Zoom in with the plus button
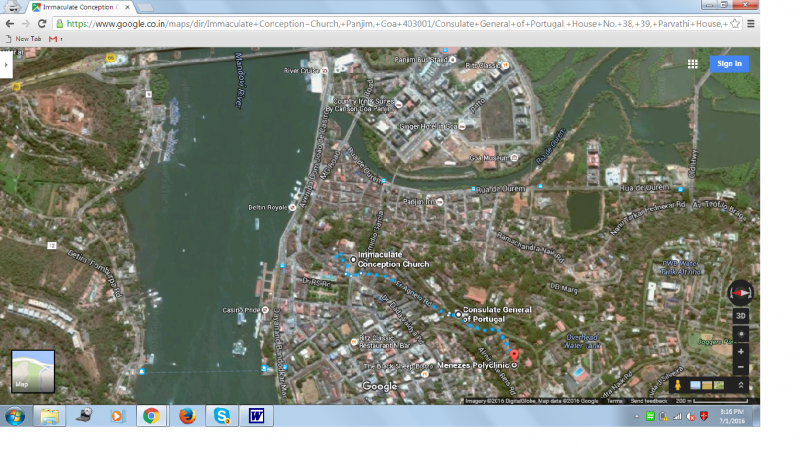The height and width of the screenshot is (449, 800). pos(741,351)
